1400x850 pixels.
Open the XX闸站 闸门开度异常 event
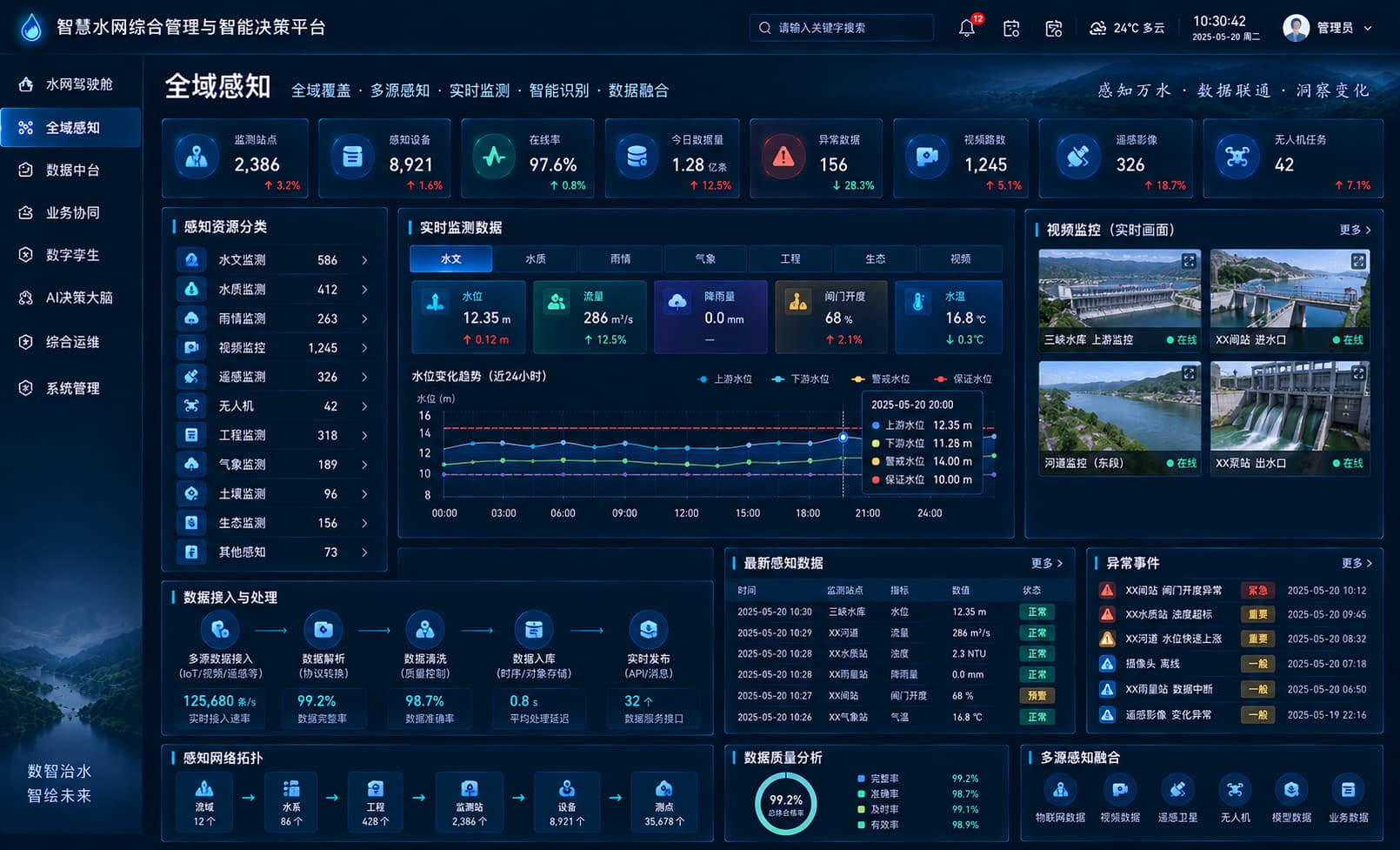1232,590
